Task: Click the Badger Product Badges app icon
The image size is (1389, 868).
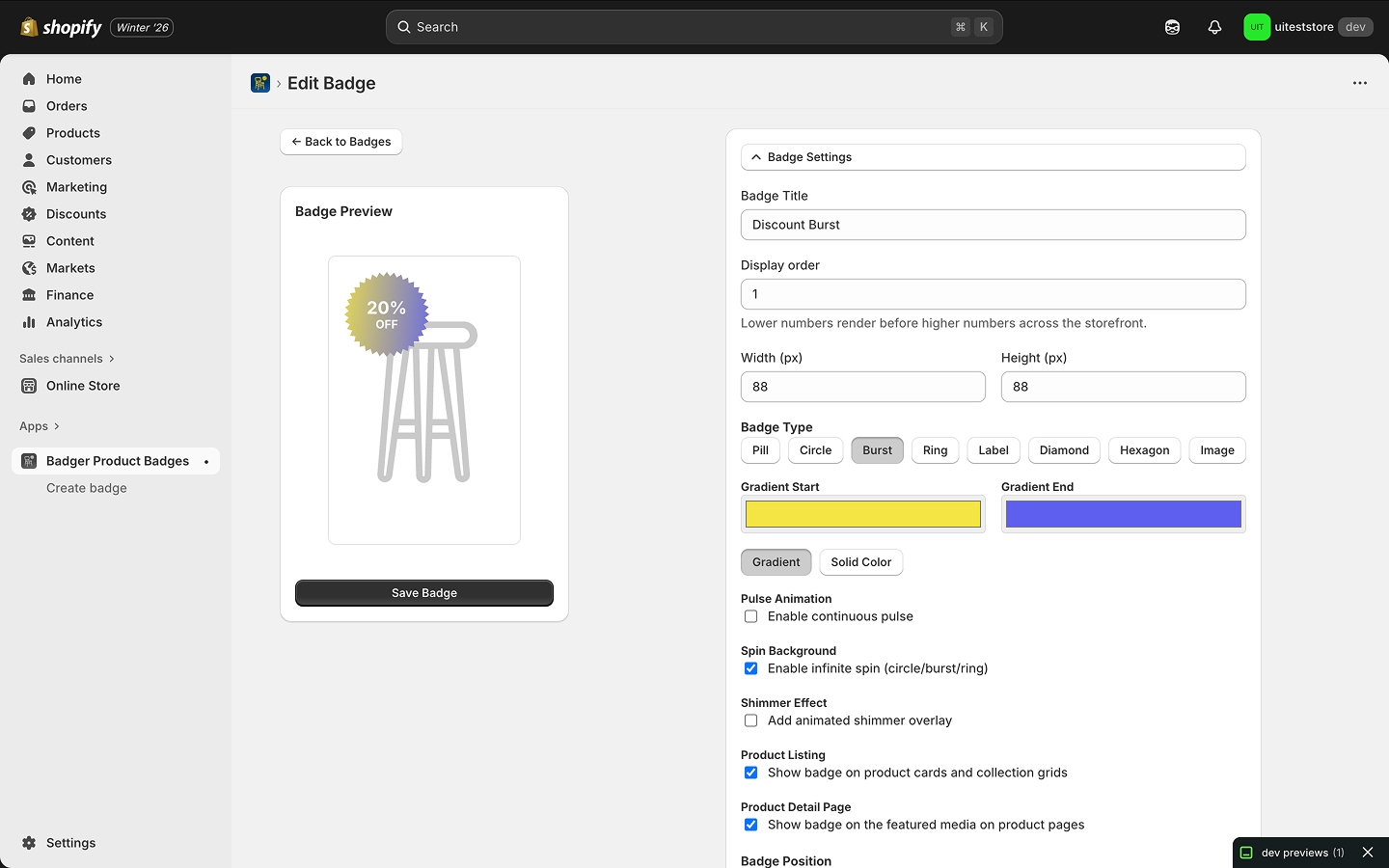Action: (28, 461)
